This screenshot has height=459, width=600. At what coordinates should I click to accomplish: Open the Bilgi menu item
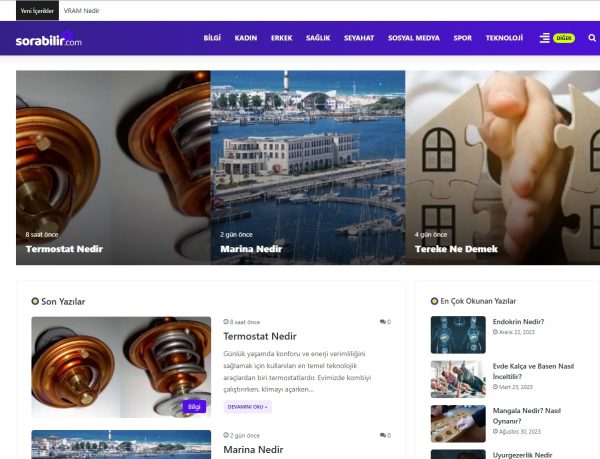click(x=212, y=38)
